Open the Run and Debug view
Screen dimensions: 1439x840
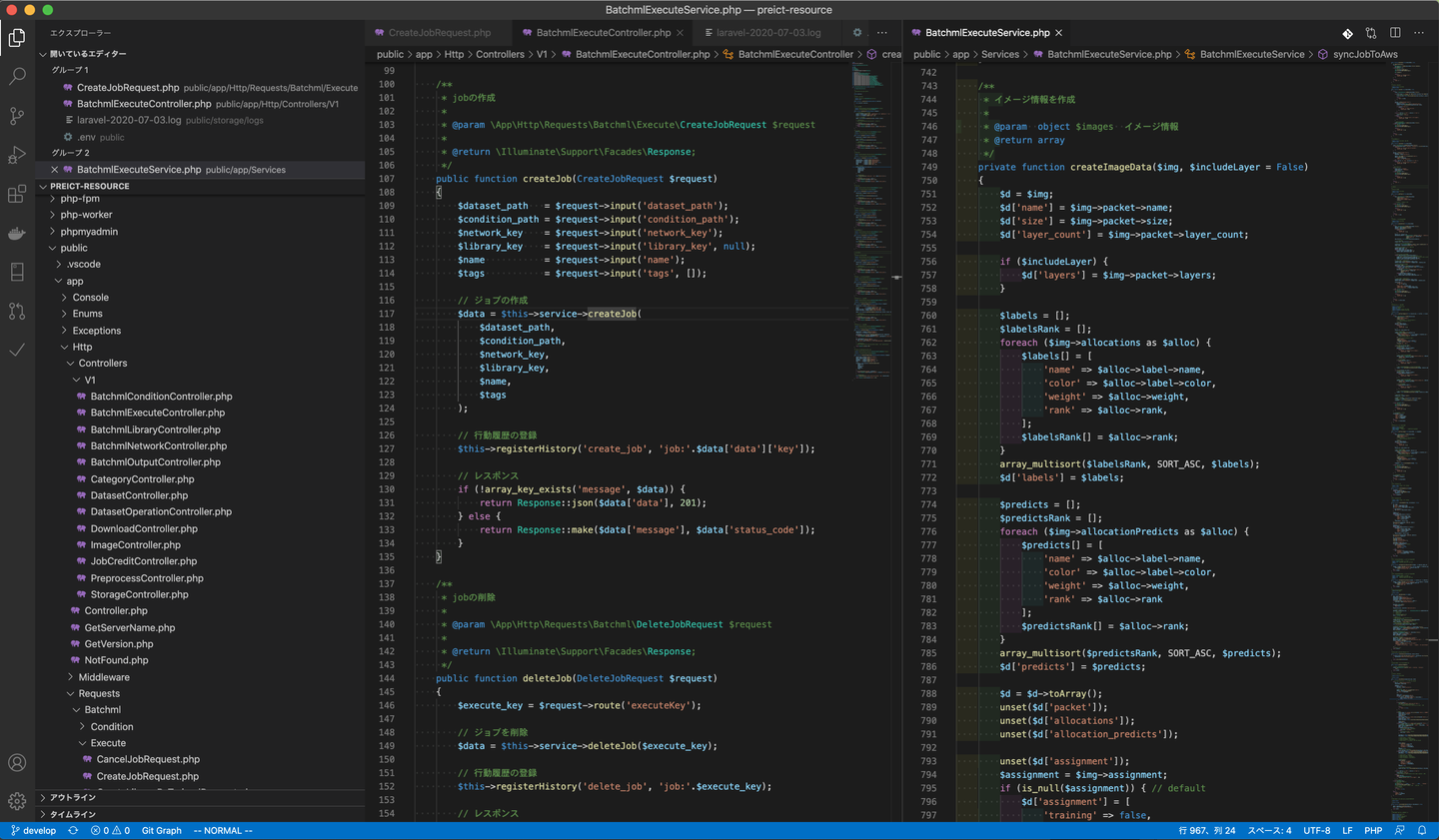pos(17,155)
